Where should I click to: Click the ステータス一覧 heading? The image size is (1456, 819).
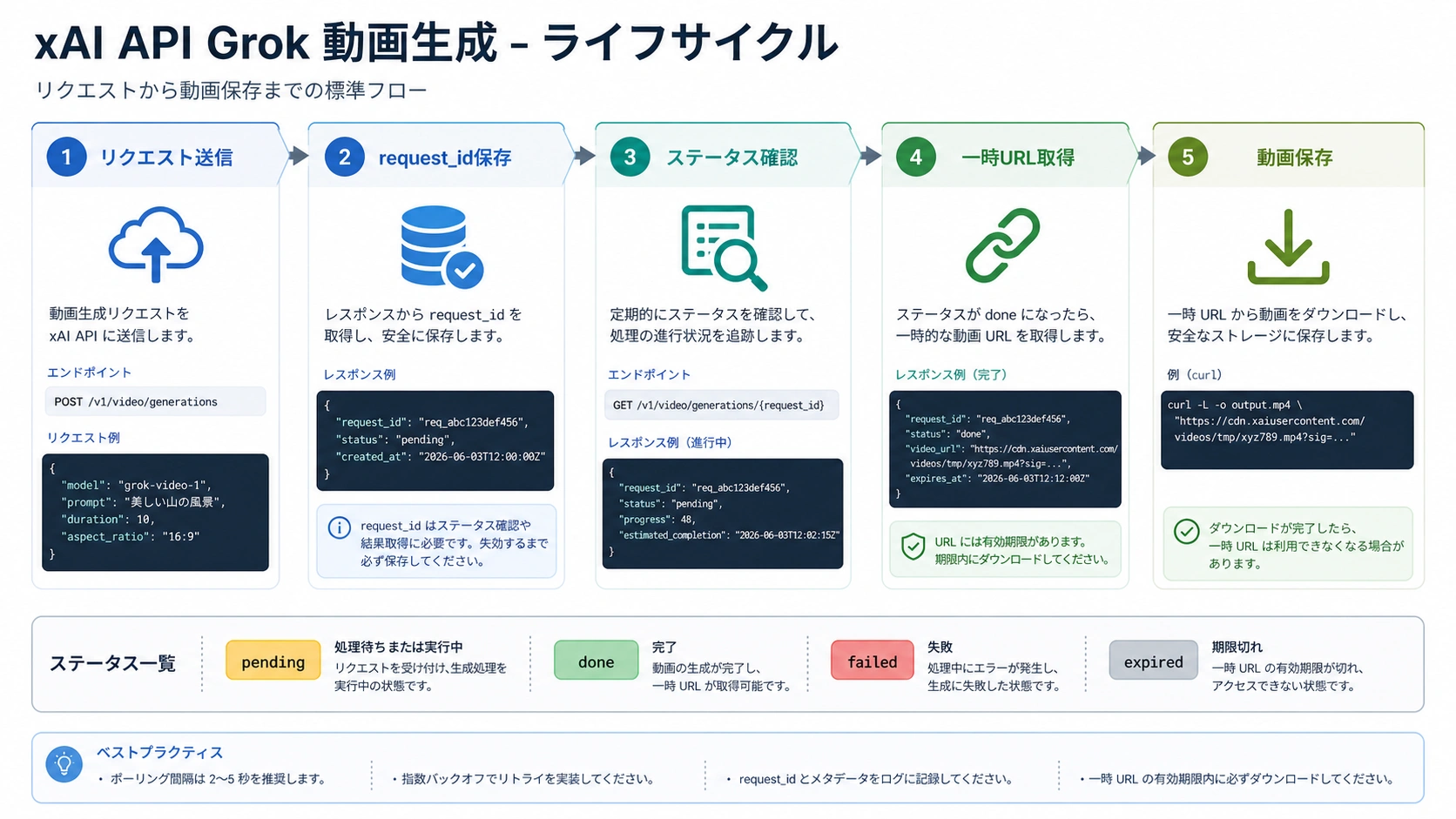(112, 663)
